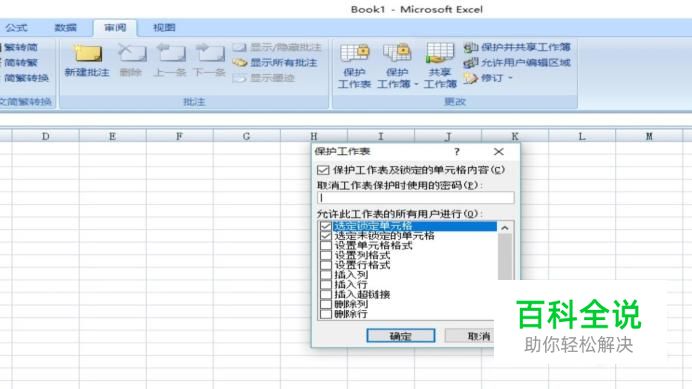Screen dimensions: 692x389
Task: Click the Cancel (取消) button
Action: pos(470,336)
